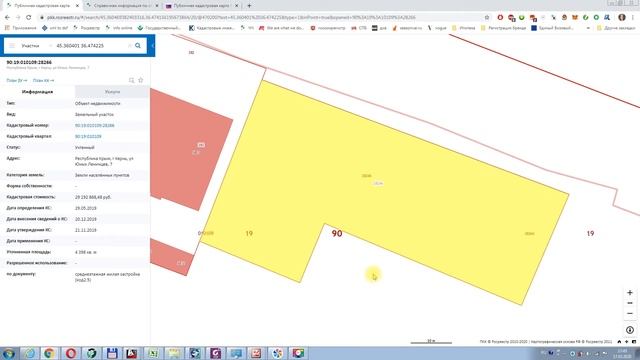Open the Excel taskbar icon

(x=153, y=353)
